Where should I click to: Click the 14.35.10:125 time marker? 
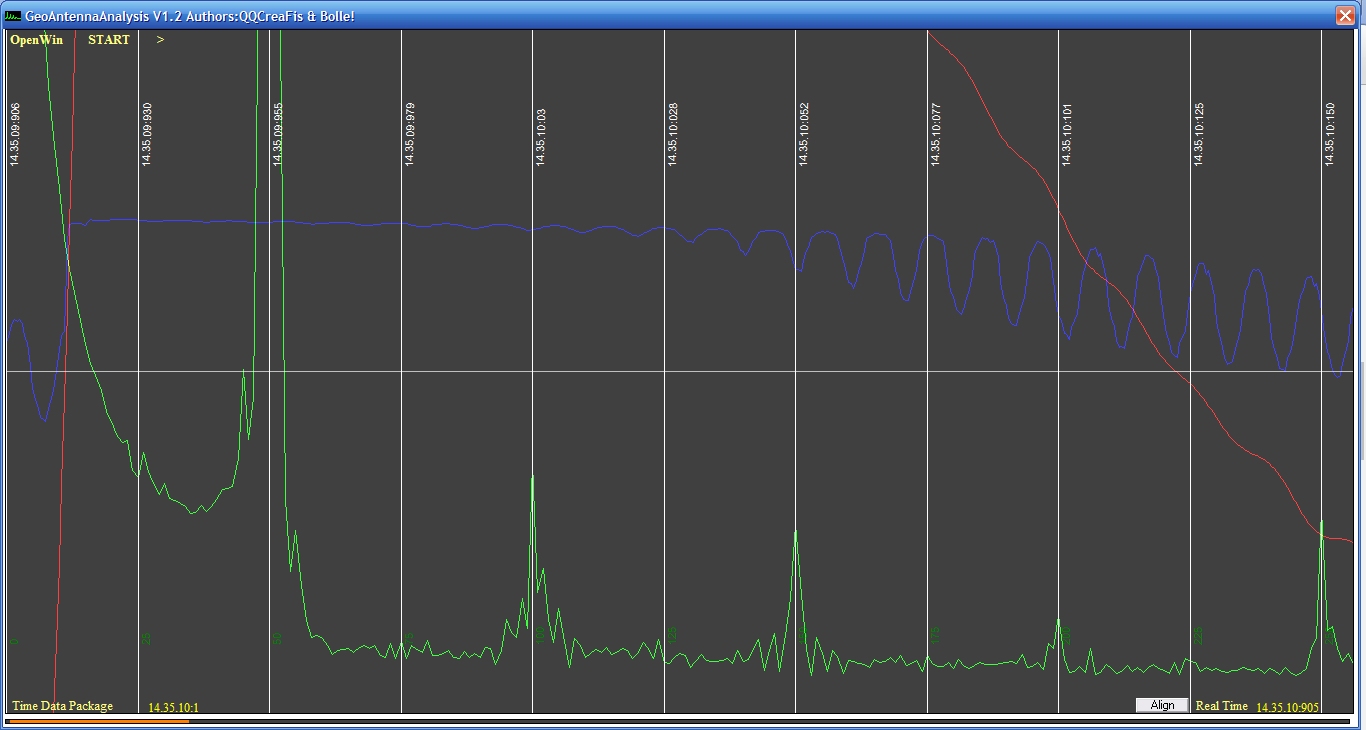pyautogui.click(x=1199, y=134)
